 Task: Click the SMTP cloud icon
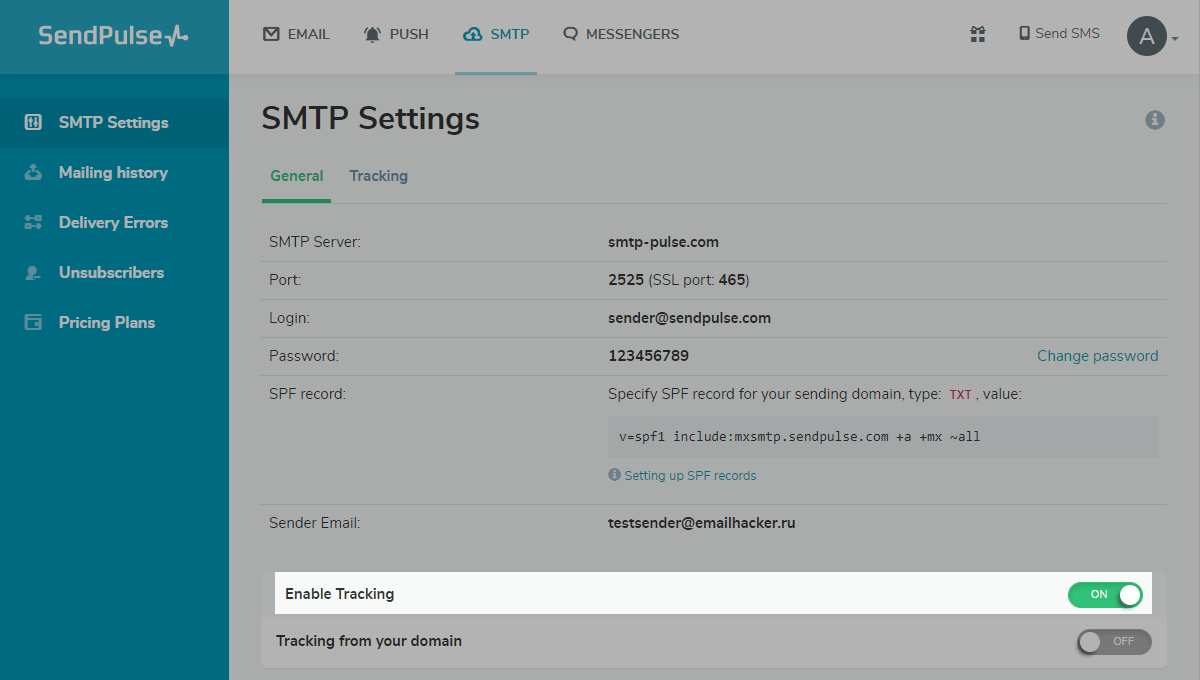tap(470, 33)
